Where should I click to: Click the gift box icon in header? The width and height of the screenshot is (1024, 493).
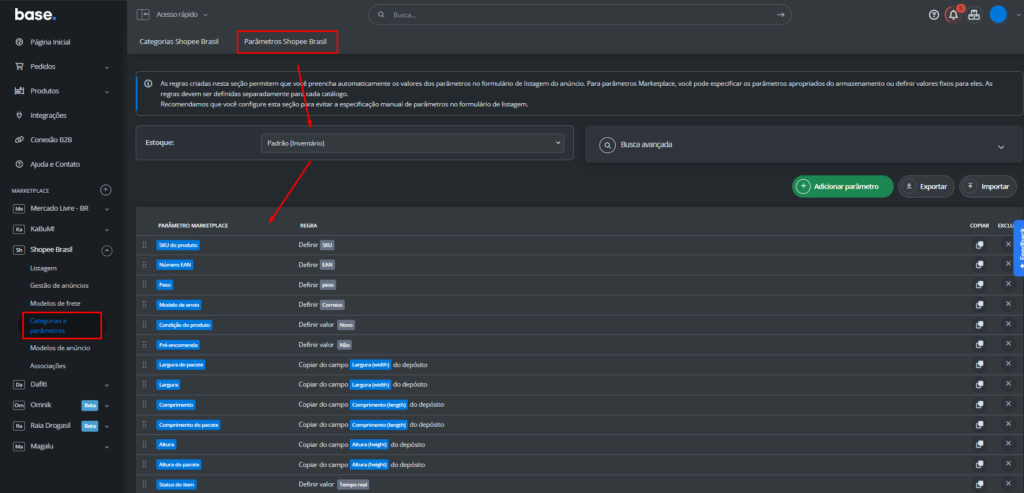[x=974, y=14]
